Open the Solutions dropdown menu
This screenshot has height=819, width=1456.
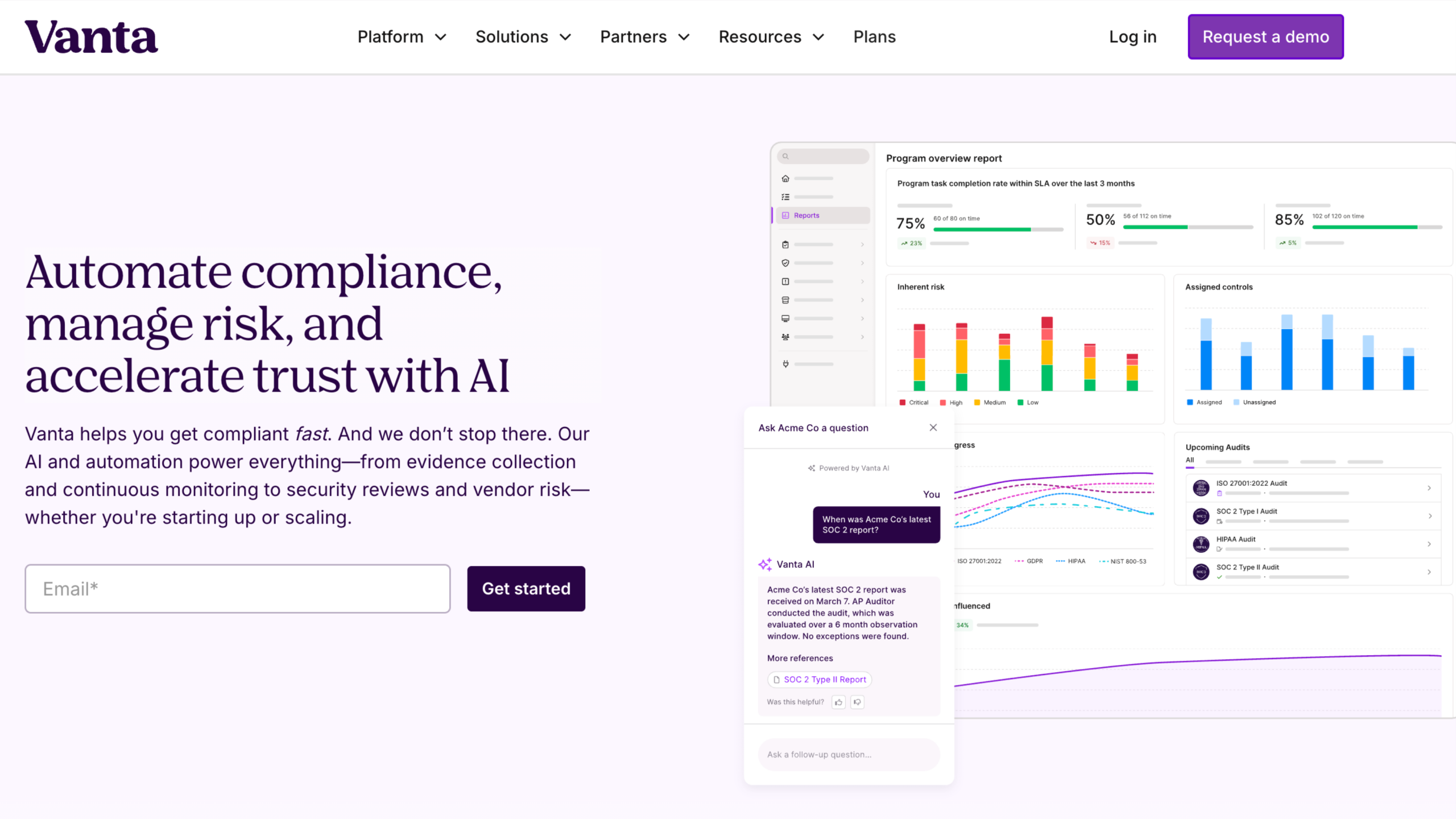523,37
